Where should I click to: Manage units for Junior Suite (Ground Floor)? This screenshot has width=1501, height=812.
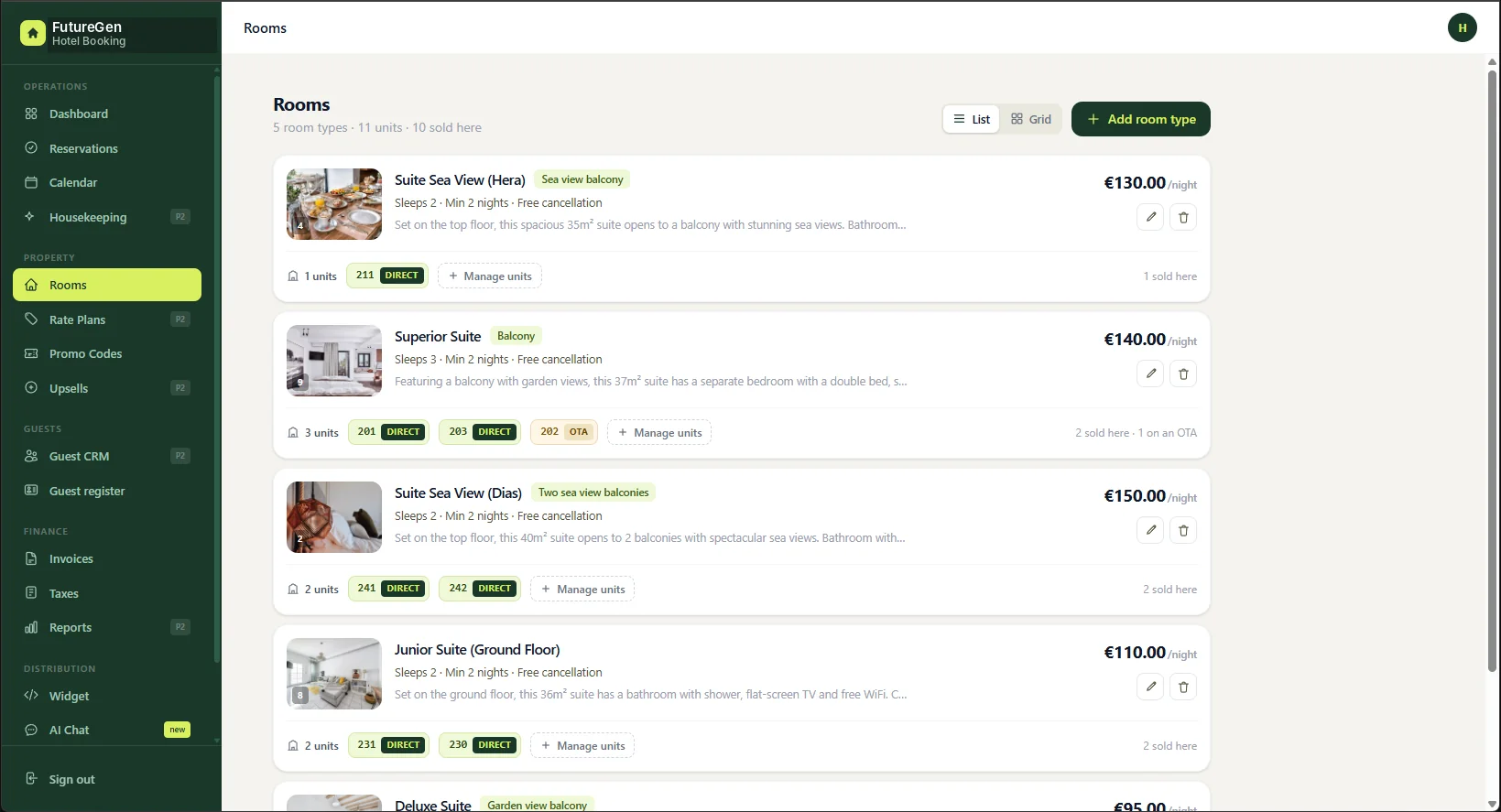coord(582,745)
